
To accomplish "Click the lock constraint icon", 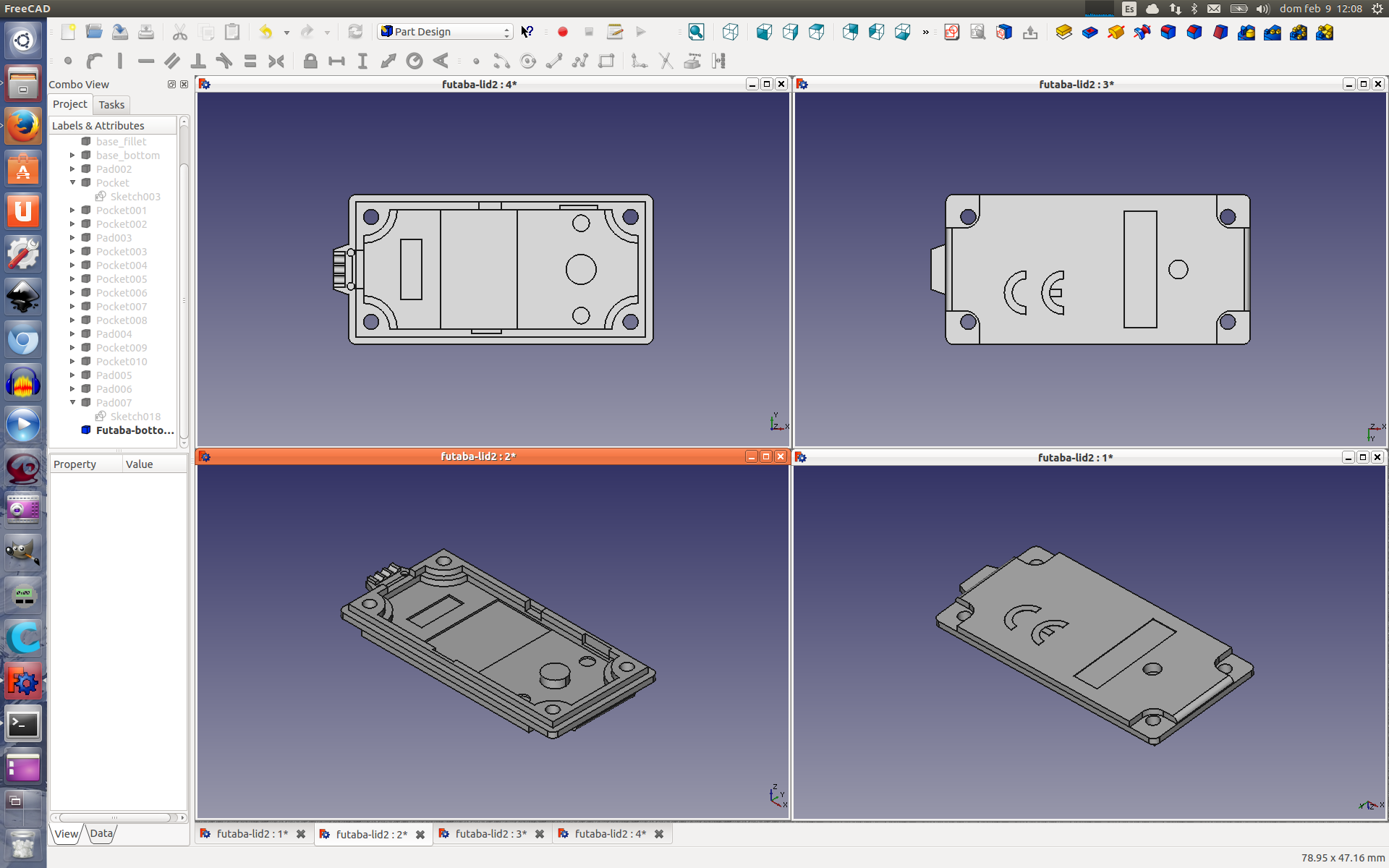I will tap(310, 61).
